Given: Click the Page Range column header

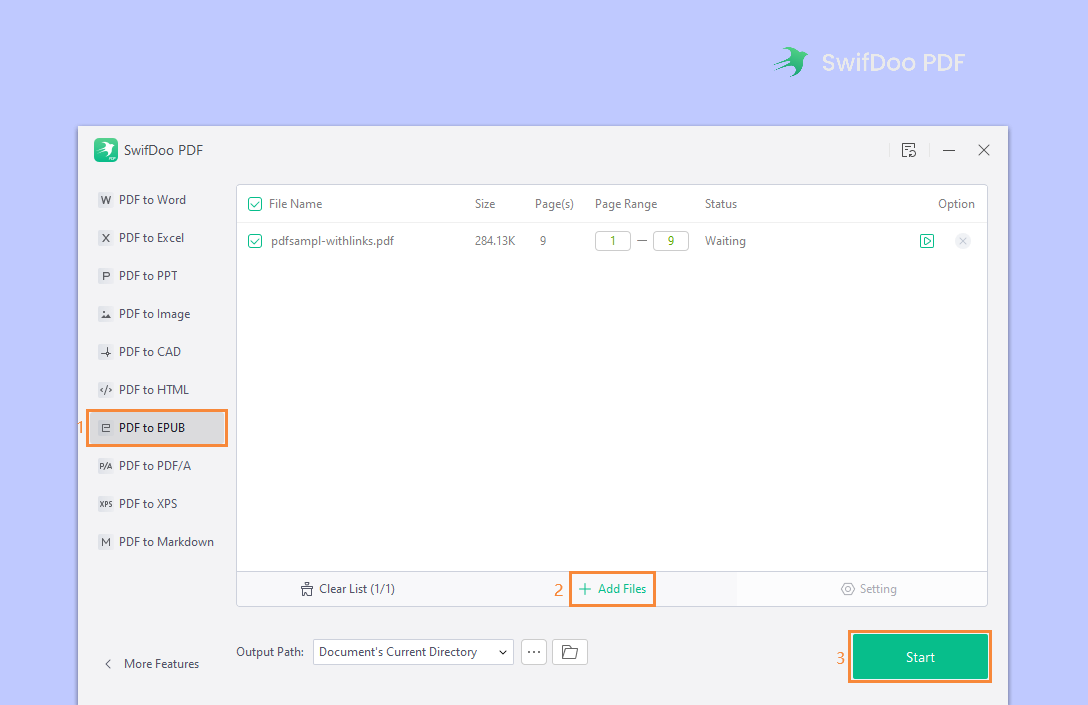Looking at the screenshot, I should [626, 204].
